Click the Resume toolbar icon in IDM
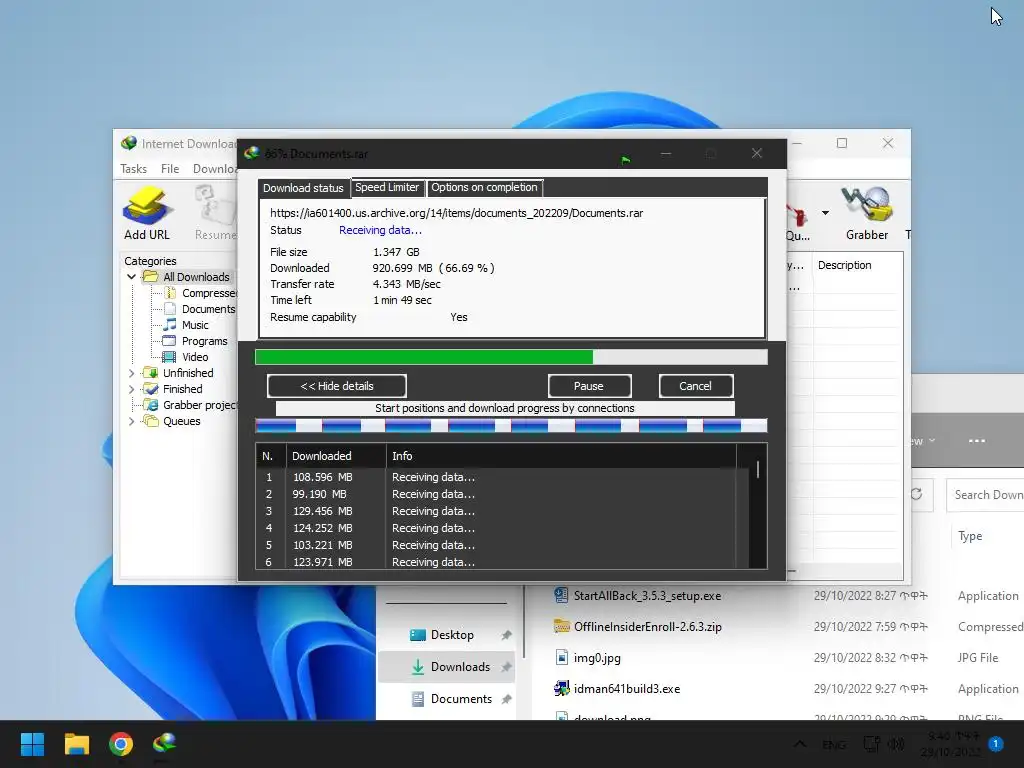Screen dimensions: 1024x768 [215, 212]
